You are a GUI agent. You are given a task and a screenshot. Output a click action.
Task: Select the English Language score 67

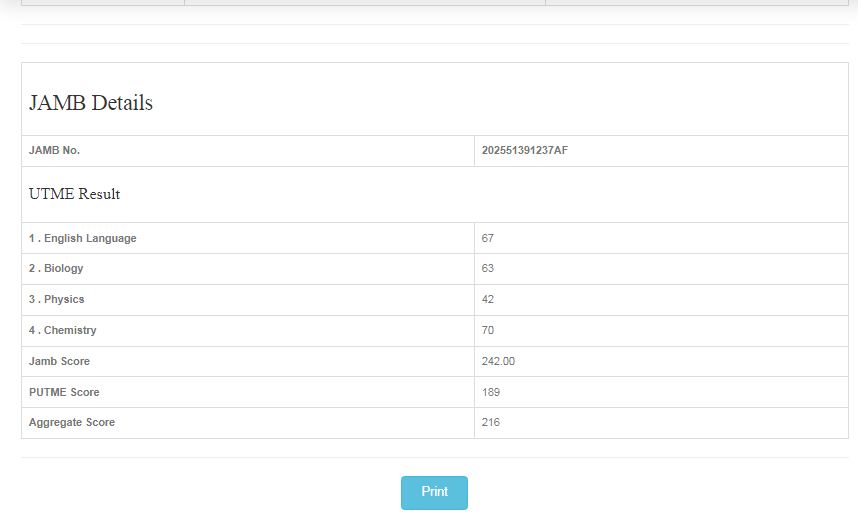coord(488,239)
